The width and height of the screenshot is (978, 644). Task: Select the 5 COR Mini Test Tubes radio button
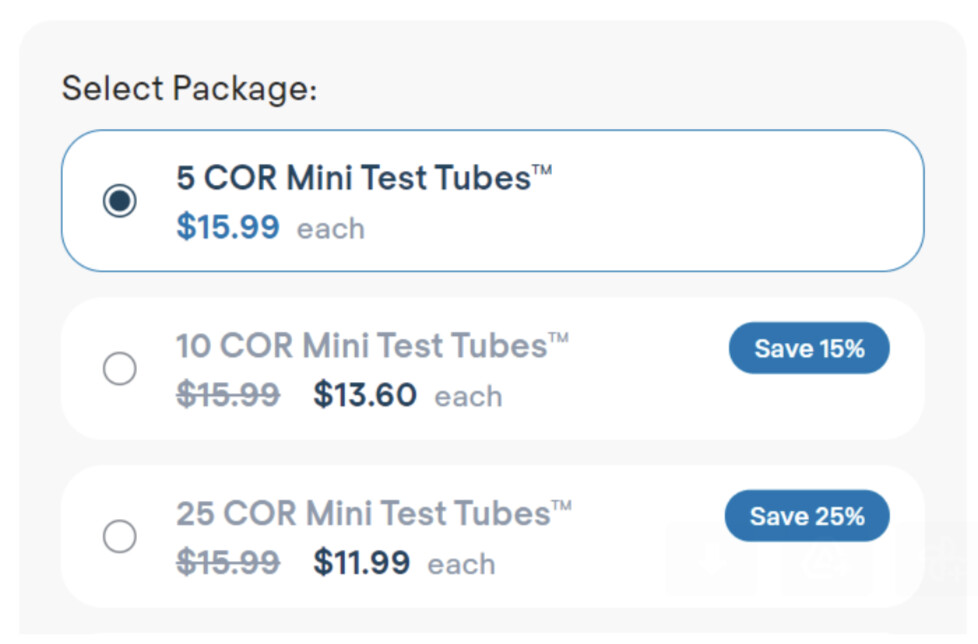(x=120, y=201)
